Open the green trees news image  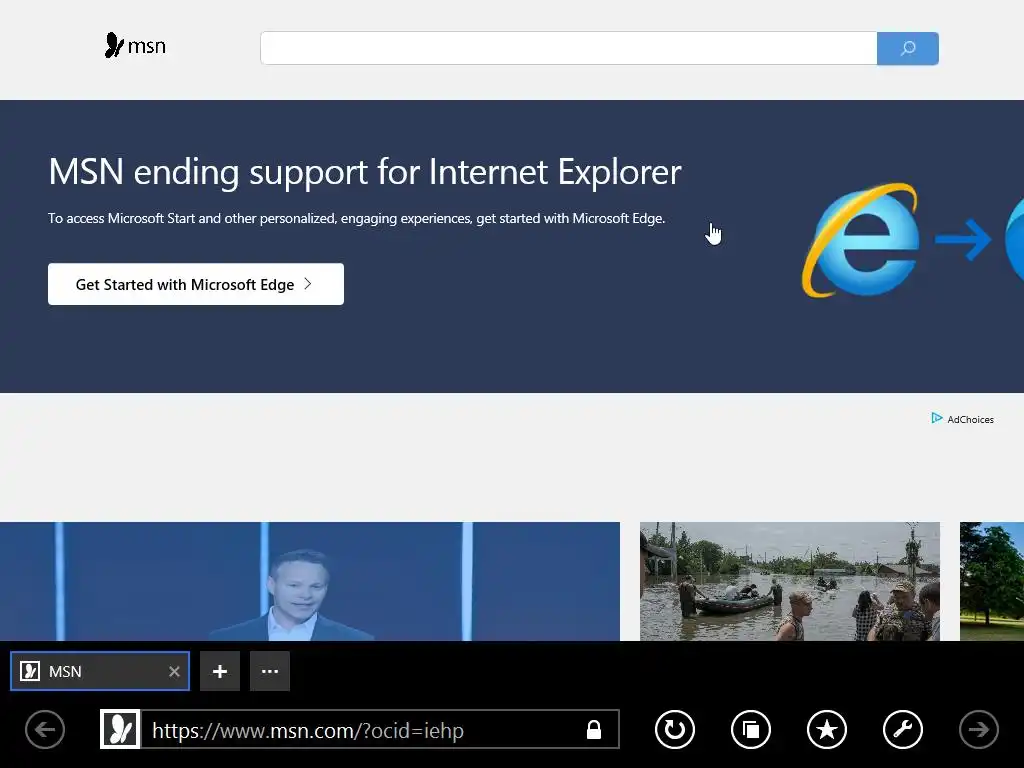pos(991,581)
